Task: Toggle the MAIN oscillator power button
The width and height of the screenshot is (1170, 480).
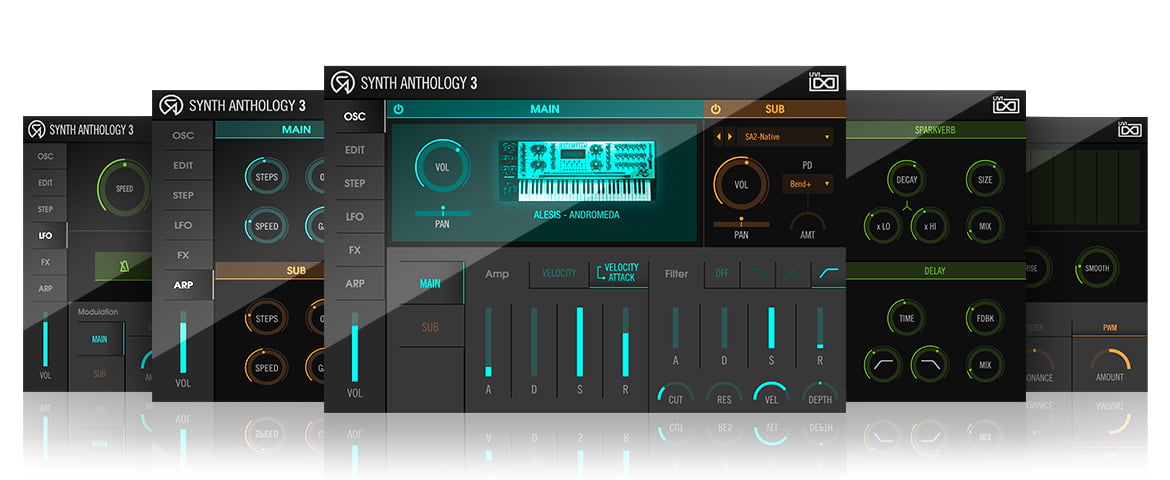Action: click(398, 109)
